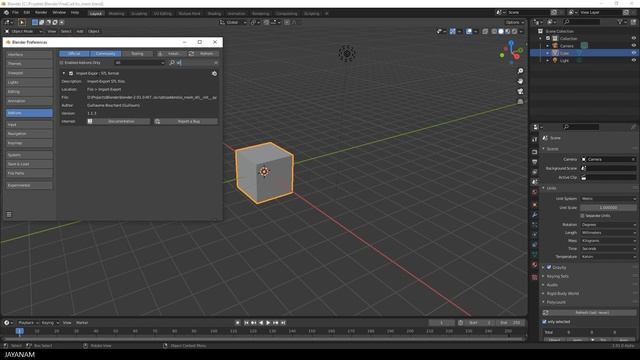Click the Report a Bug button
640x360 pixels.
coord(186,122)
